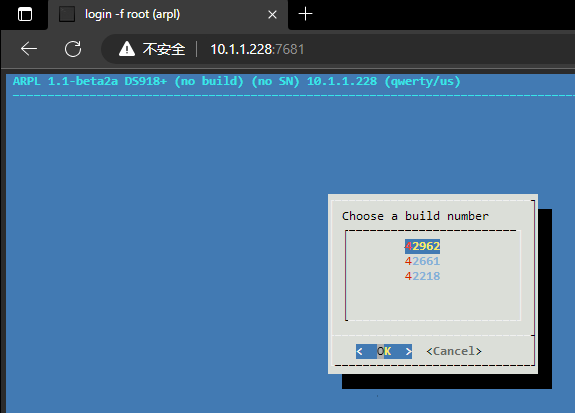Viewport: 575px width, 413px height.
Task: Click the Choose a build number title
Action: pos(415,216)
